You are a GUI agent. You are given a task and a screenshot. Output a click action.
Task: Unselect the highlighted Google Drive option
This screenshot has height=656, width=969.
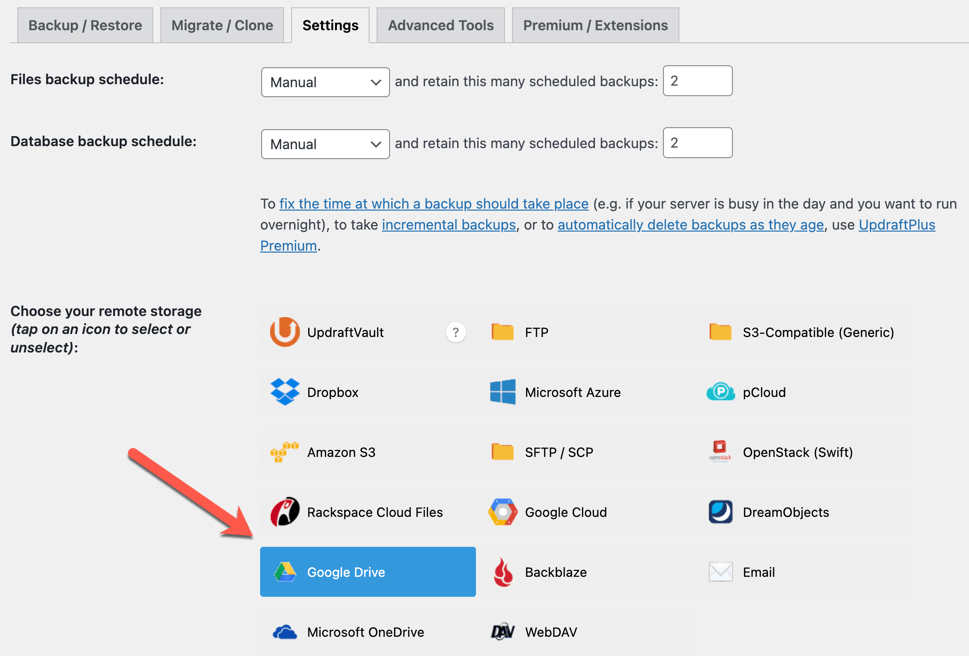click(367, 572)
